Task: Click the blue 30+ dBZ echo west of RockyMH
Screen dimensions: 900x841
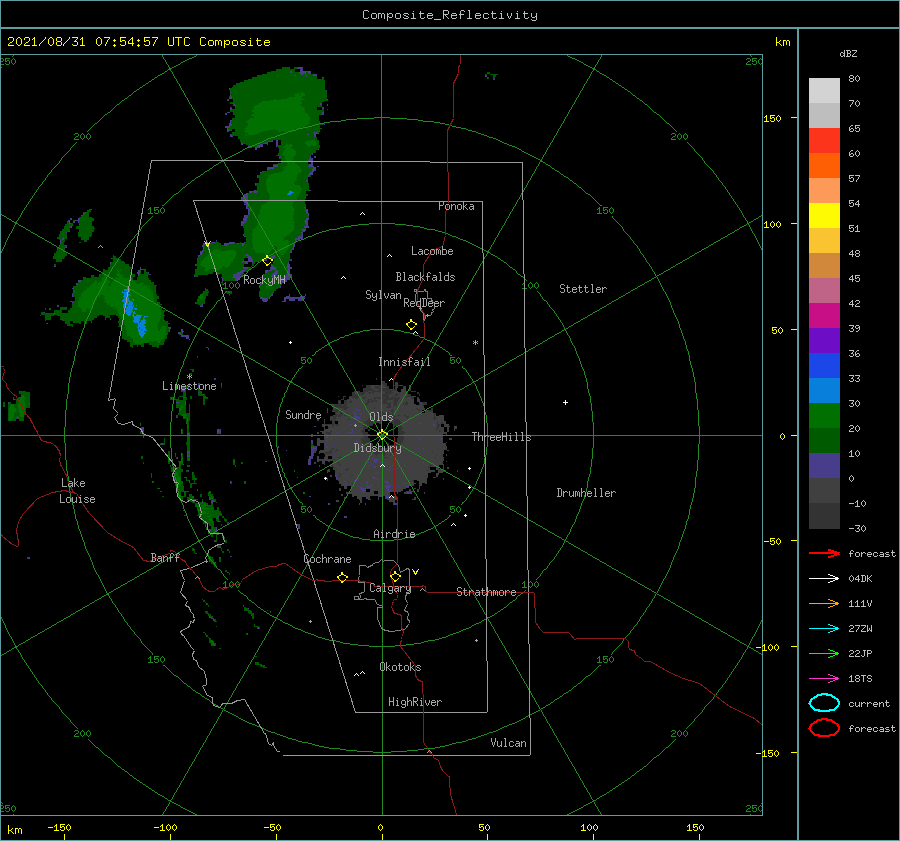Action: 134,312
